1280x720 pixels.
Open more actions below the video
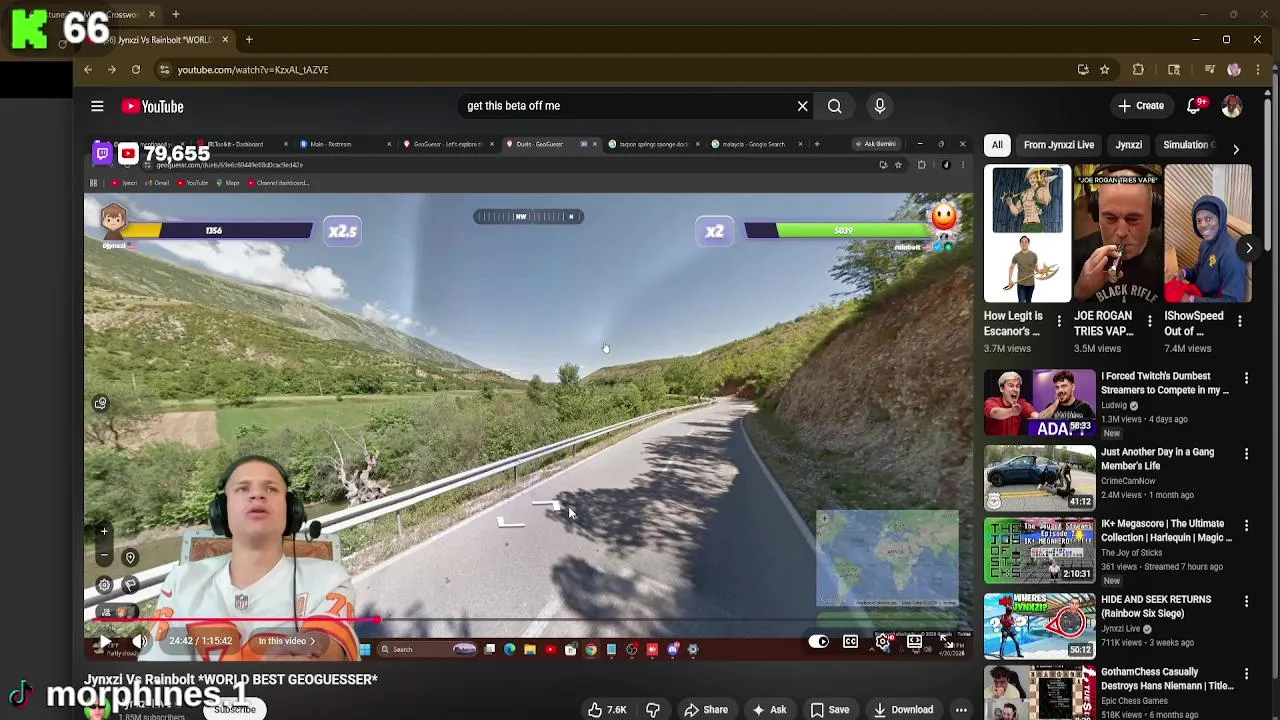click(961, 710)
